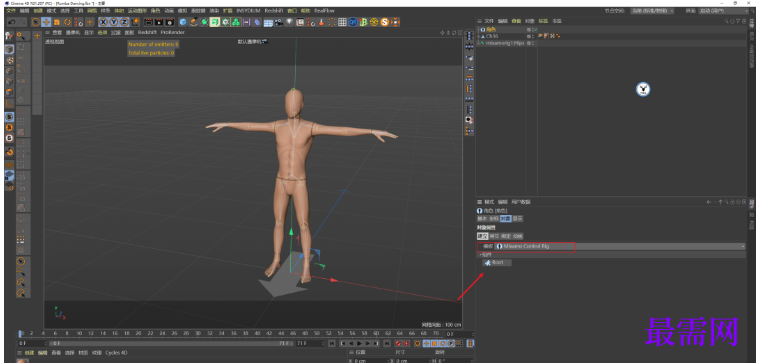Select Ch36 object in Object Manager

coord(492,36)
